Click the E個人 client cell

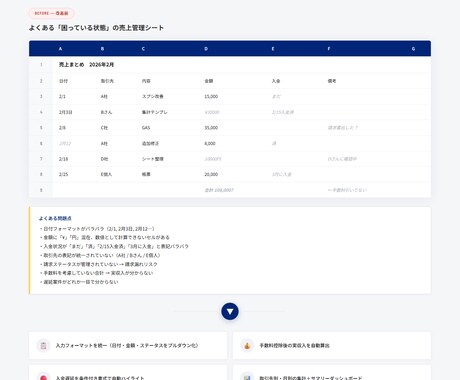pyautogui.click(x=106, y=174)
